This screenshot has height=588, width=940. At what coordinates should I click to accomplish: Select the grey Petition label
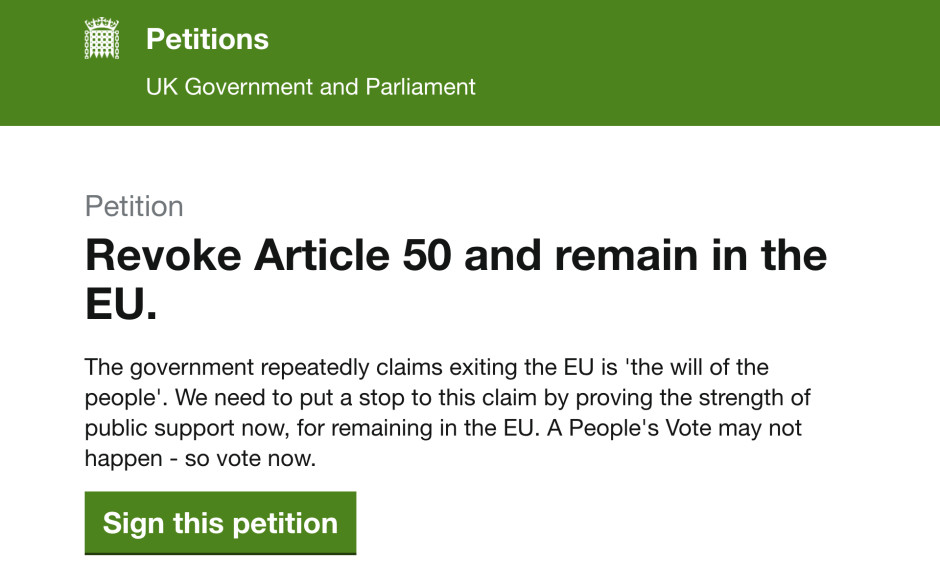135,206
